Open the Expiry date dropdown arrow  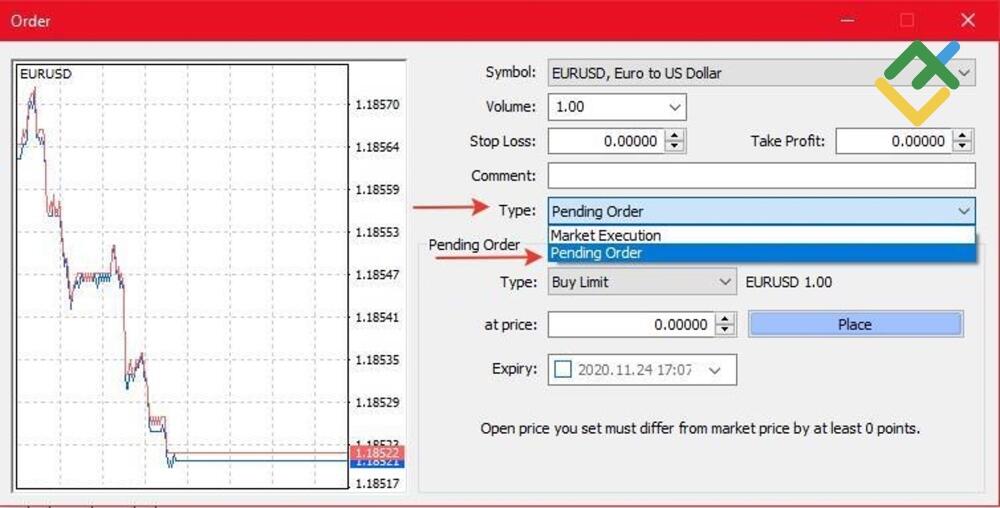714,370
